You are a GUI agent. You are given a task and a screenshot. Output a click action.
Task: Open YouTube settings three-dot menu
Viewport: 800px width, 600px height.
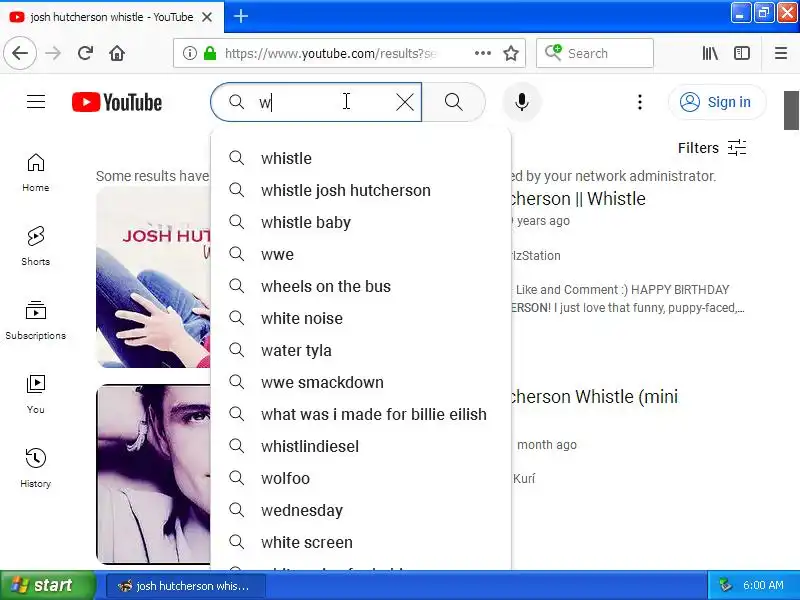pyautogui.click(x=639, y=102)
